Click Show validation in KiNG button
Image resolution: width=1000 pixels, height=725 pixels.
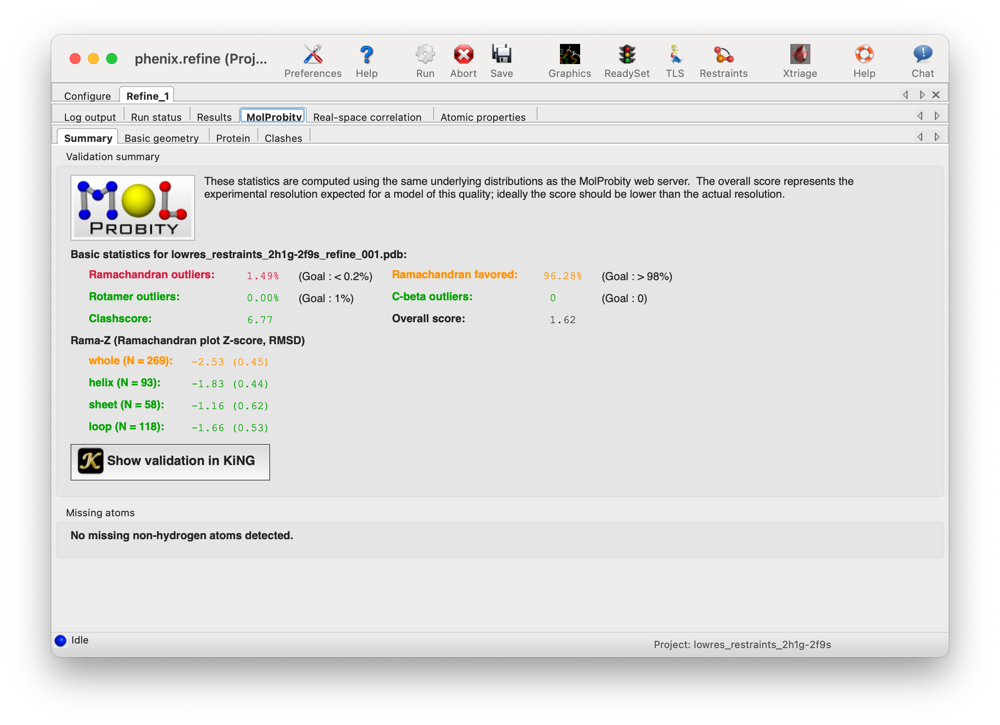pyautogui.click(x=170, y=462)
